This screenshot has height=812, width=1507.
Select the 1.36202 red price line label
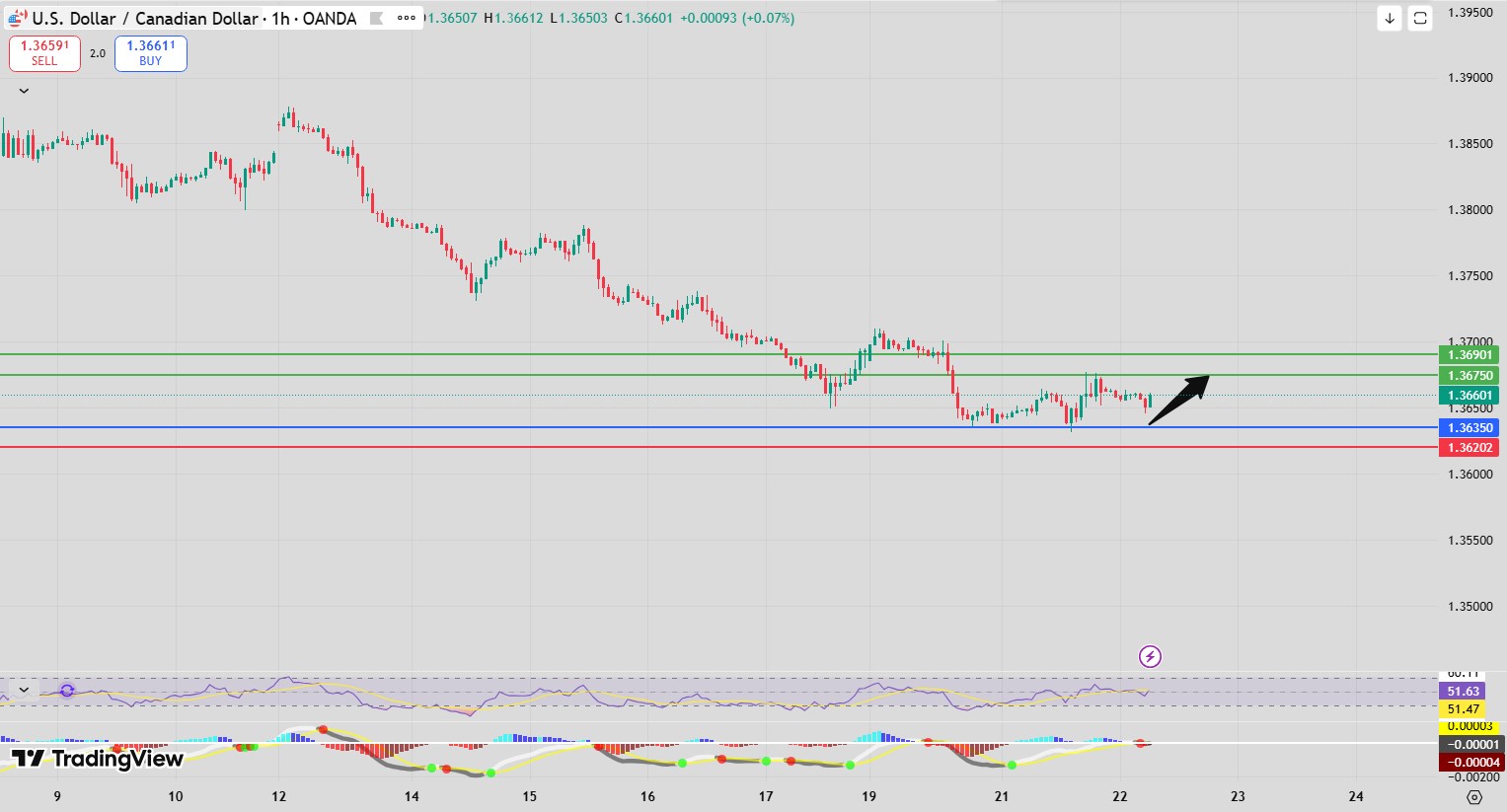(x=1469, y=448)
